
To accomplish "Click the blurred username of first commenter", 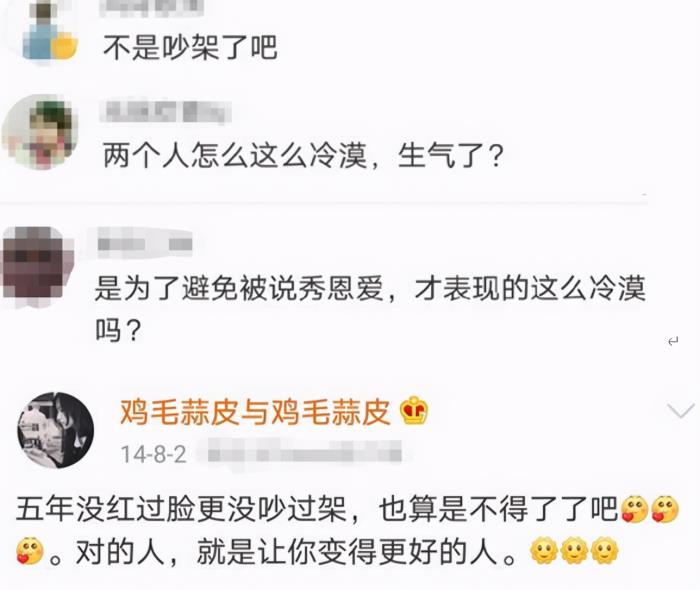I will coord(152,8).
